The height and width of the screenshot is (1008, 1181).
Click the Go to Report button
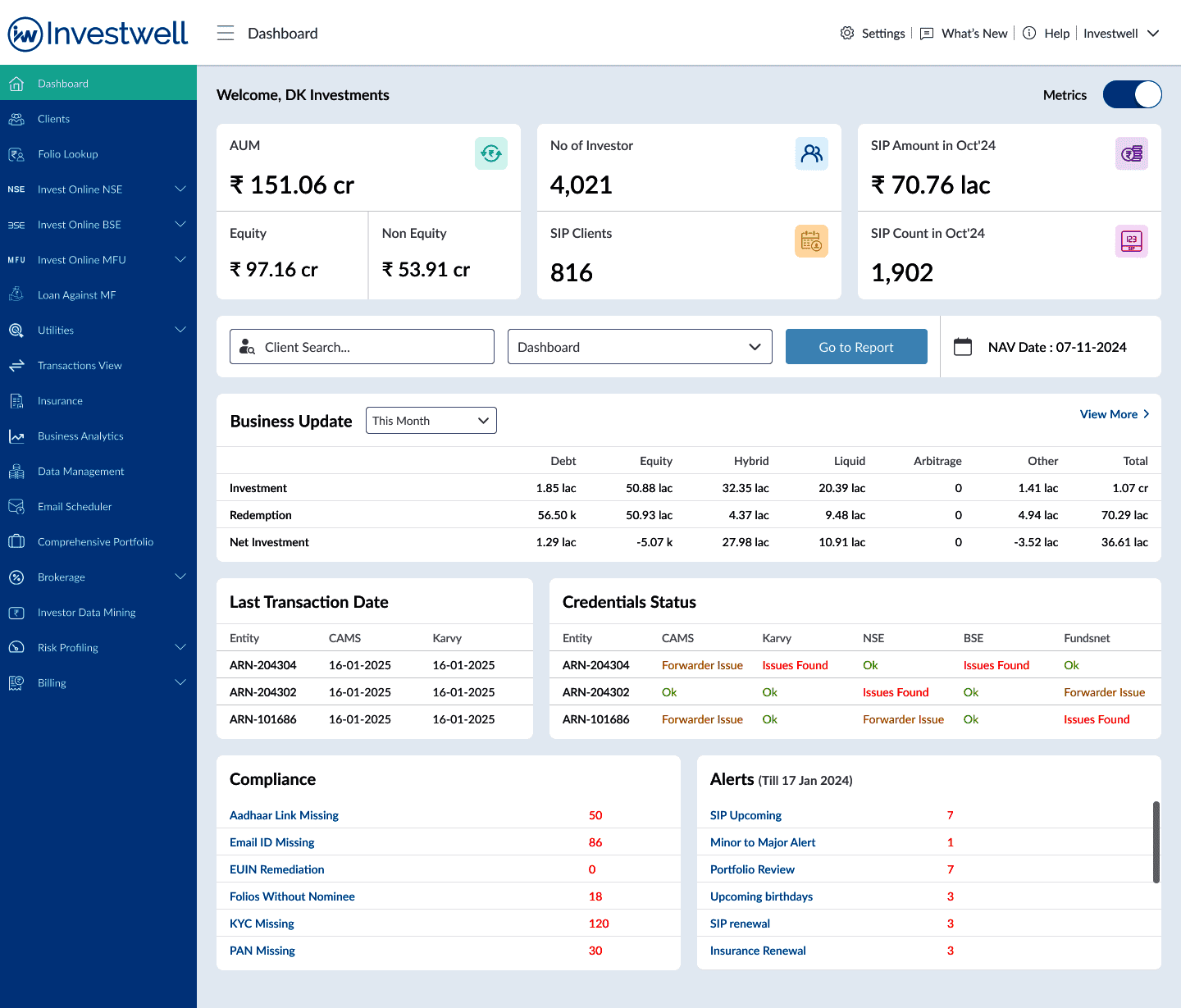tap(856, 347)
